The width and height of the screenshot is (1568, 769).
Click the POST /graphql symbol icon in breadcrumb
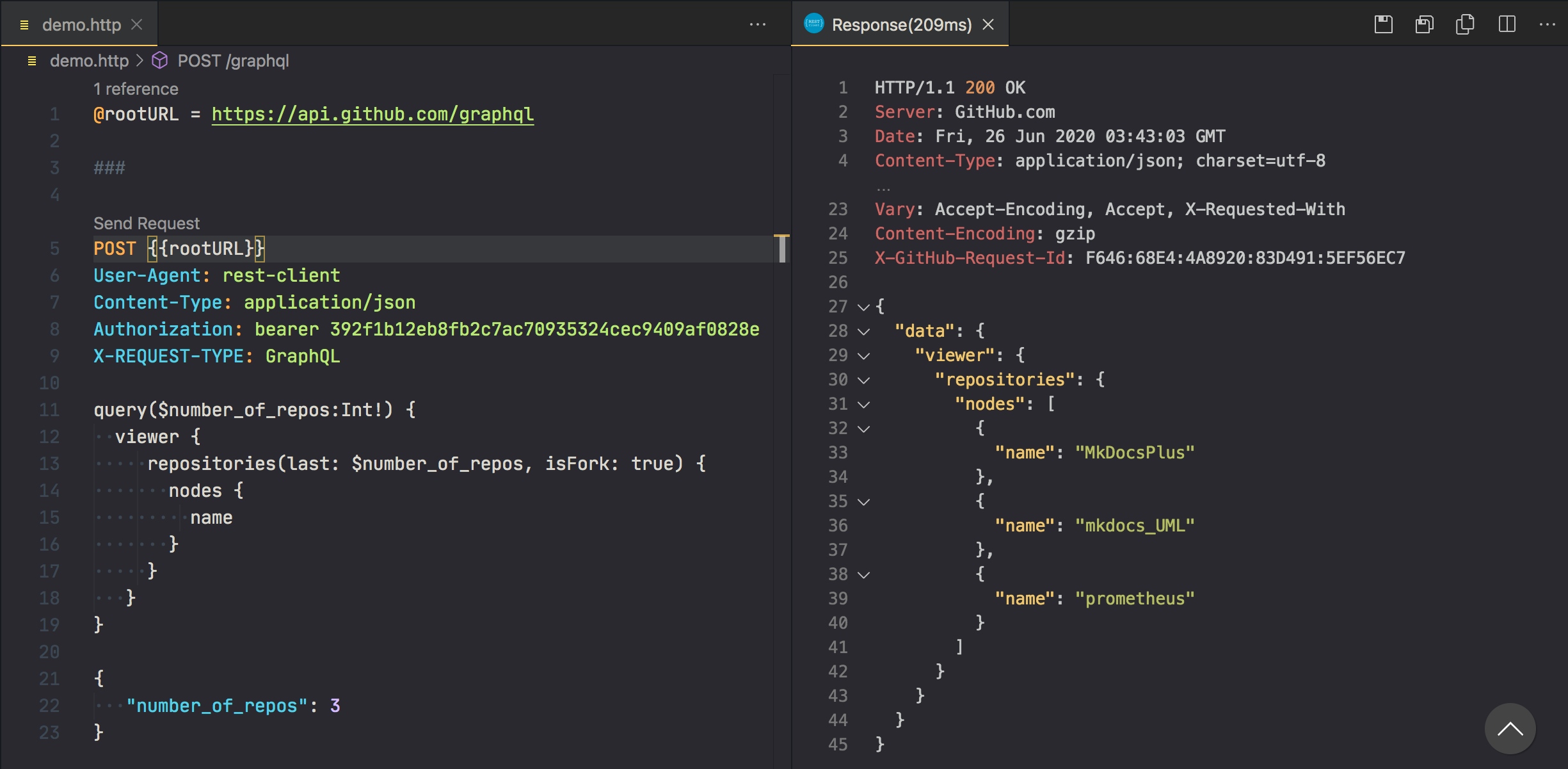160,61
